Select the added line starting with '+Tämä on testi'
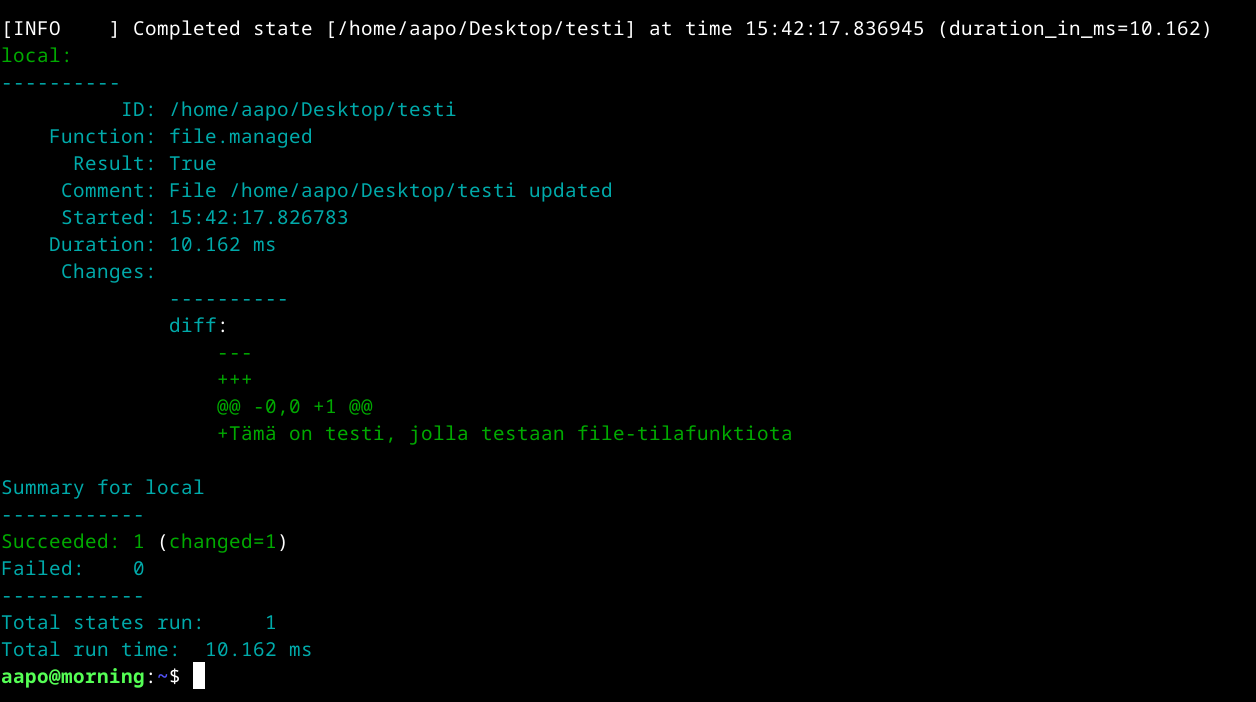 coord(504,434)
